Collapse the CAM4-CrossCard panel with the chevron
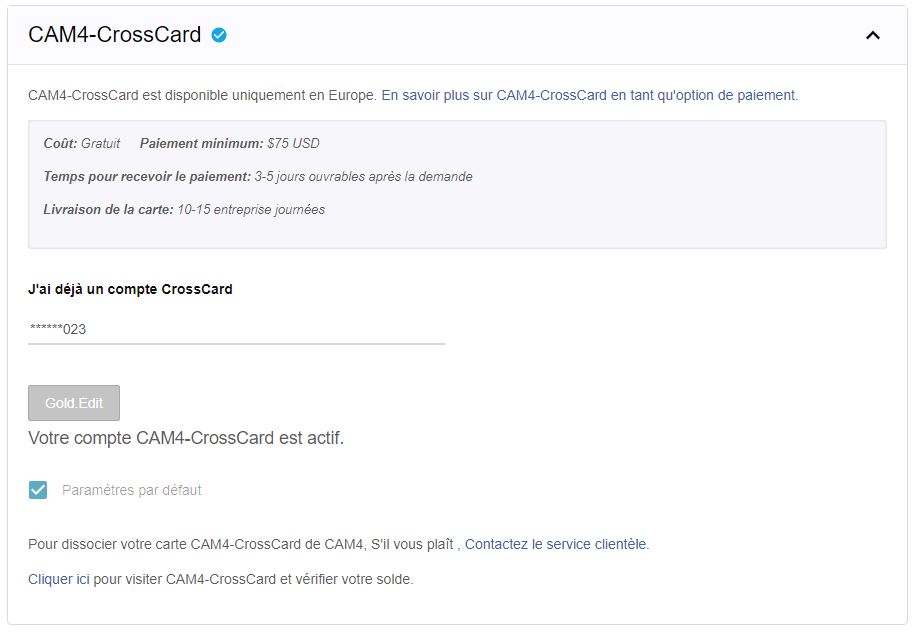Screen dimensions: 919x632 tap(872, 35)
